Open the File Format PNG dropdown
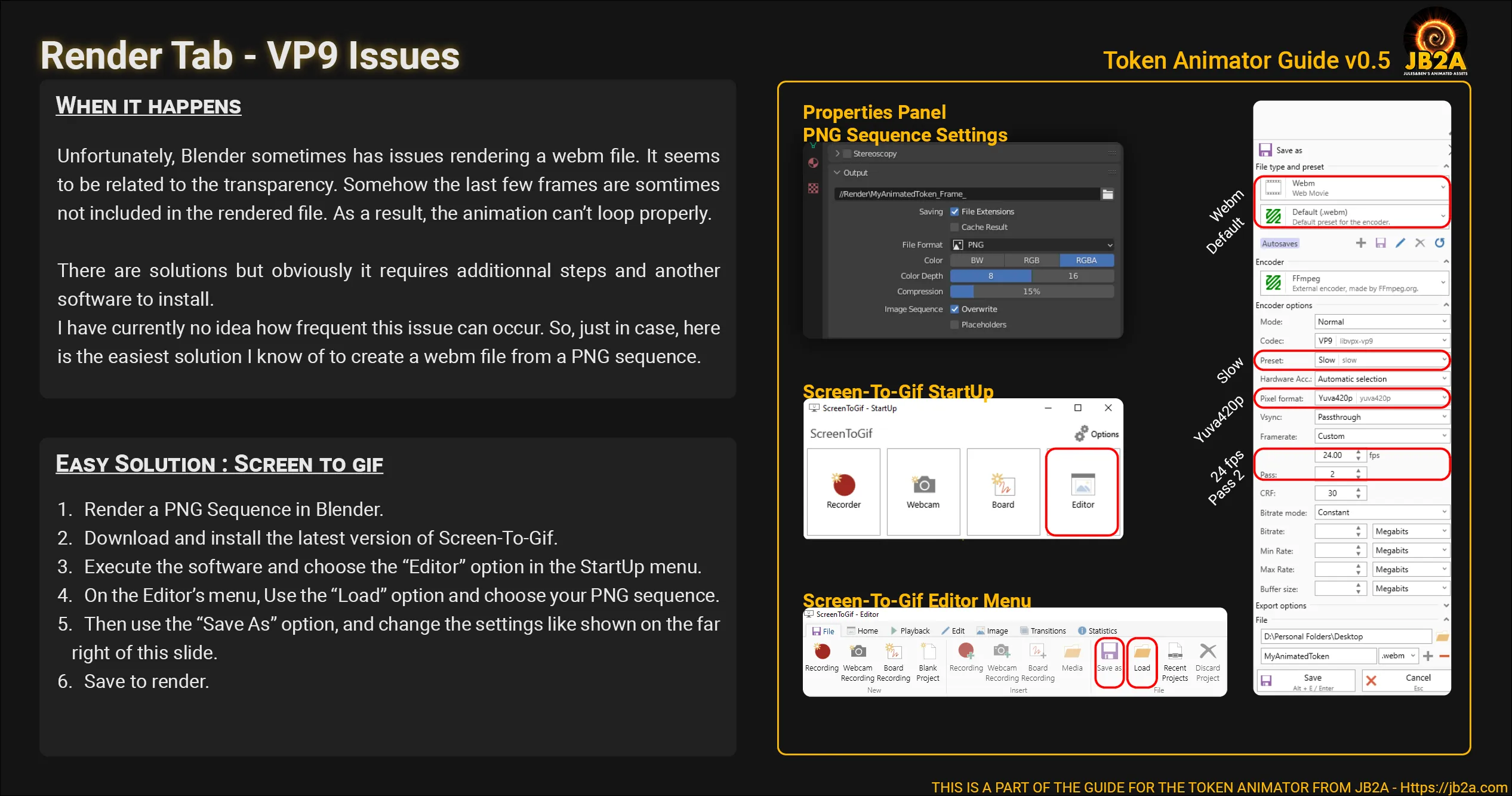1512x796 pixels. [1032, 245]
